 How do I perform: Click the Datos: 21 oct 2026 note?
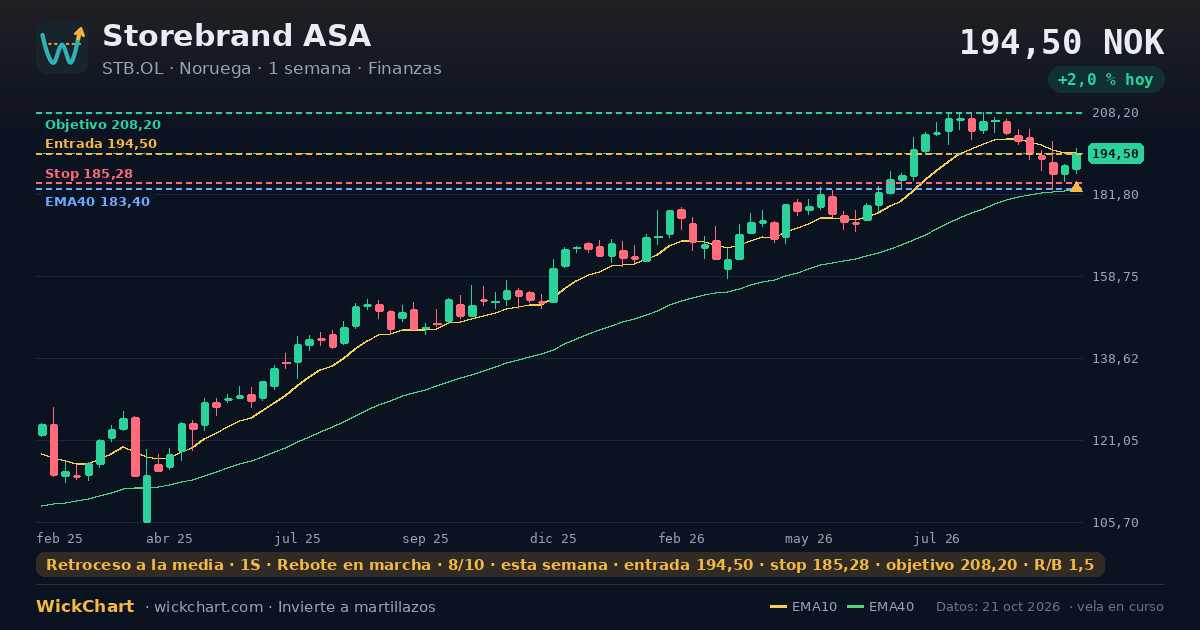click(x=999, y=607)
